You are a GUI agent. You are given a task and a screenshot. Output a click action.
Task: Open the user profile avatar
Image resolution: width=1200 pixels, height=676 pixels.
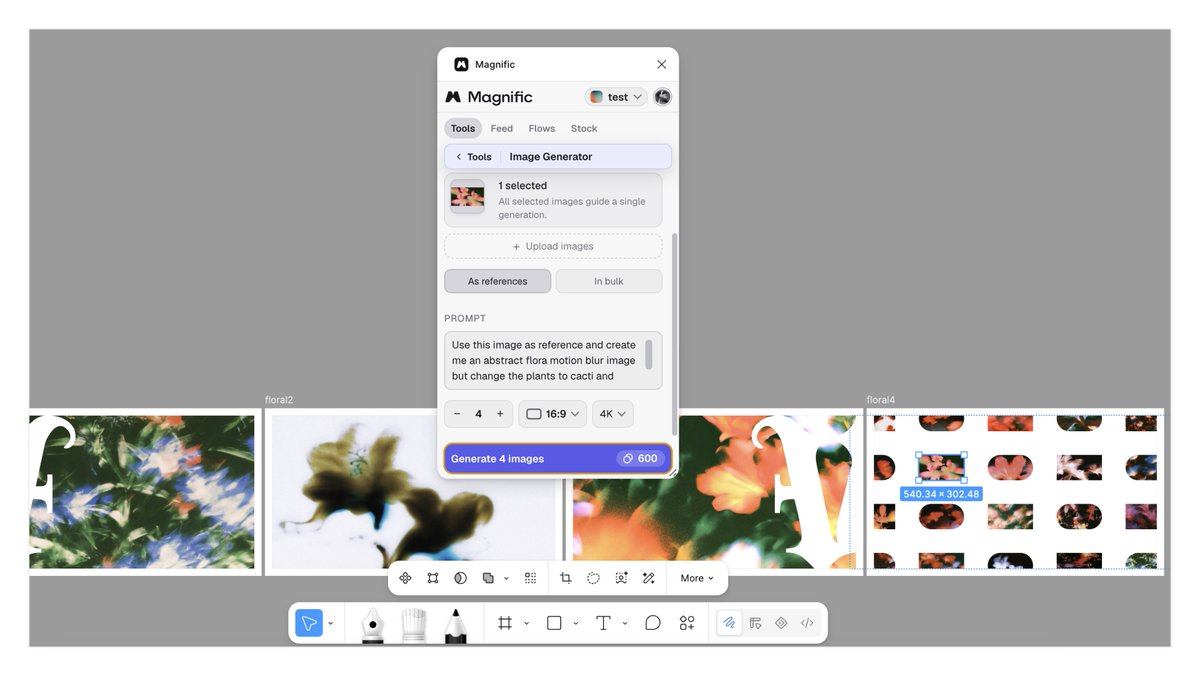[x=662, y=97]
